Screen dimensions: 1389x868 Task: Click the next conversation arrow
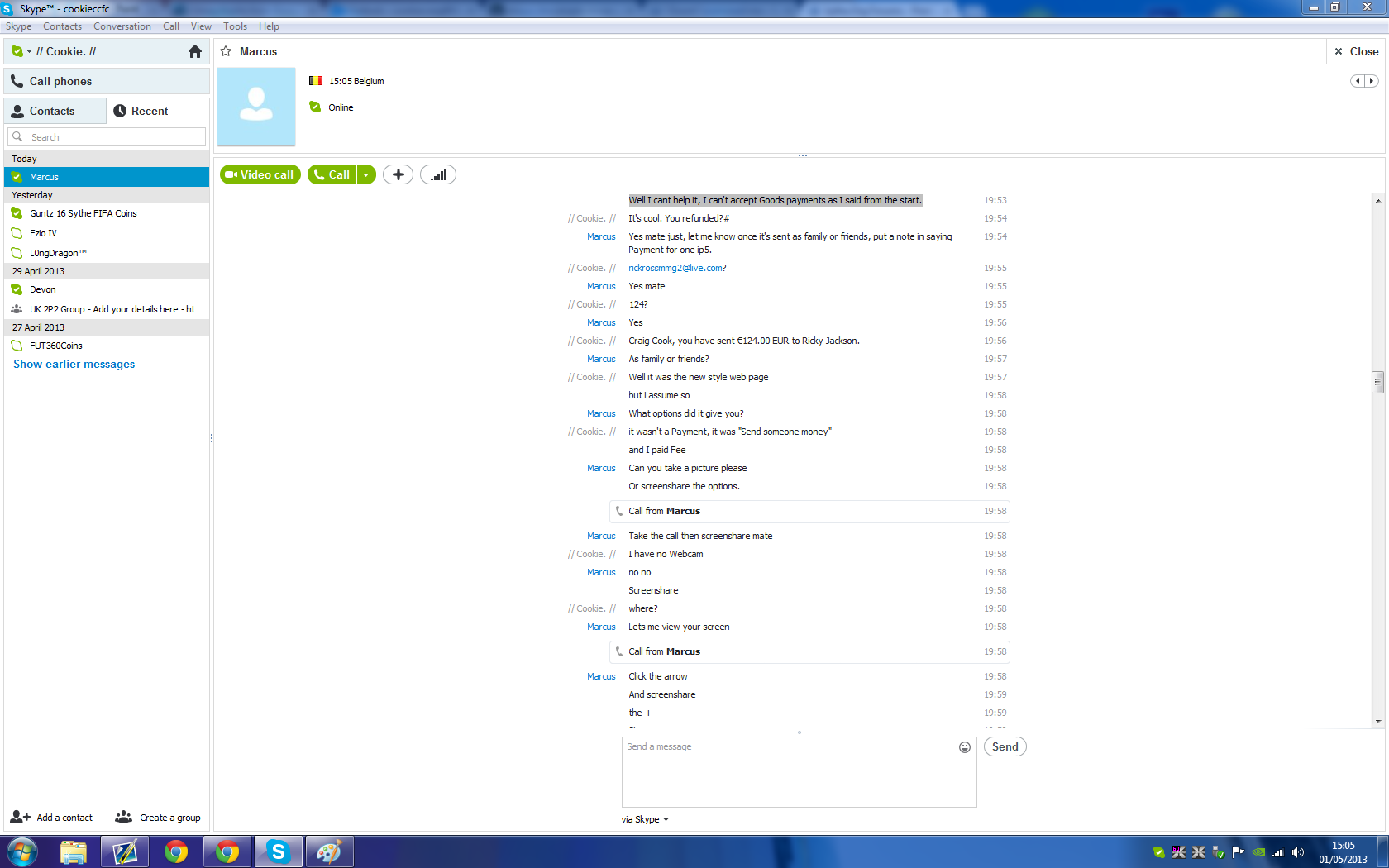tap(1372, 81)
